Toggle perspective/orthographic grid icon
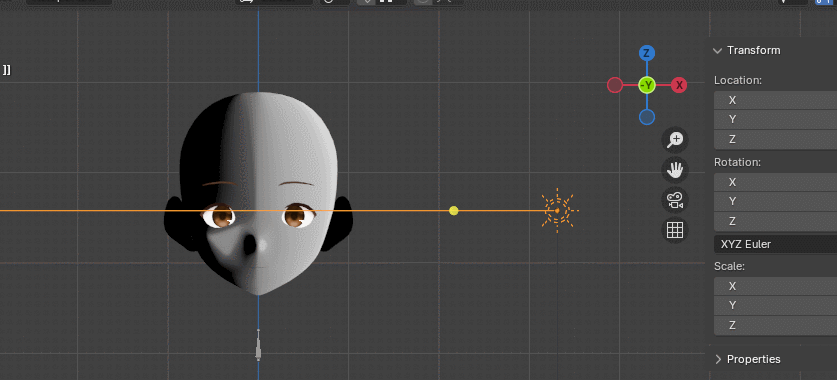The image size is (837, 380). [675, 231]
